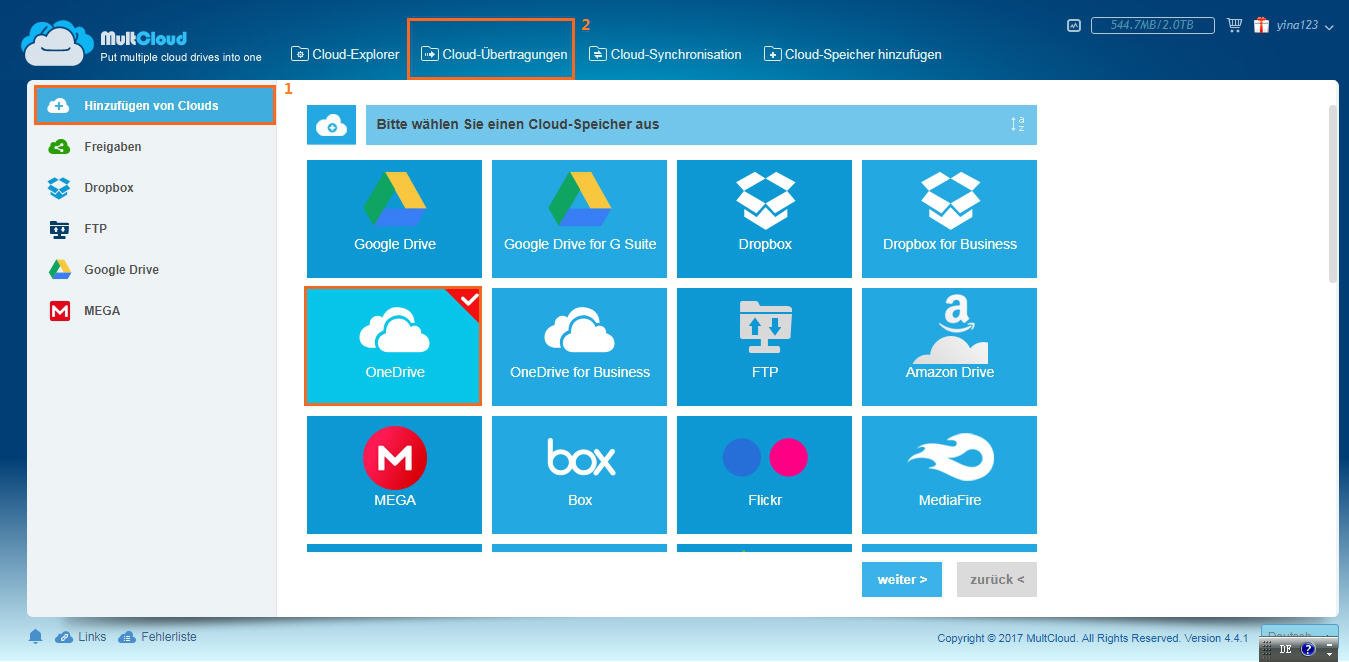The width and height of the screenshot is (1349, 662).
Task: Click the add cloud icon button
Action: pos(331,125)
